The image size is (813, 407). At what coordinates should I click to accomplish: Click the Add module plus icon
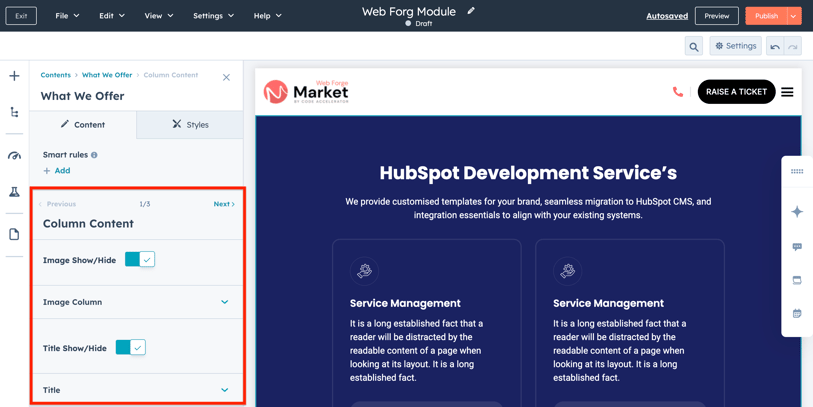click(x=14, y=76)
